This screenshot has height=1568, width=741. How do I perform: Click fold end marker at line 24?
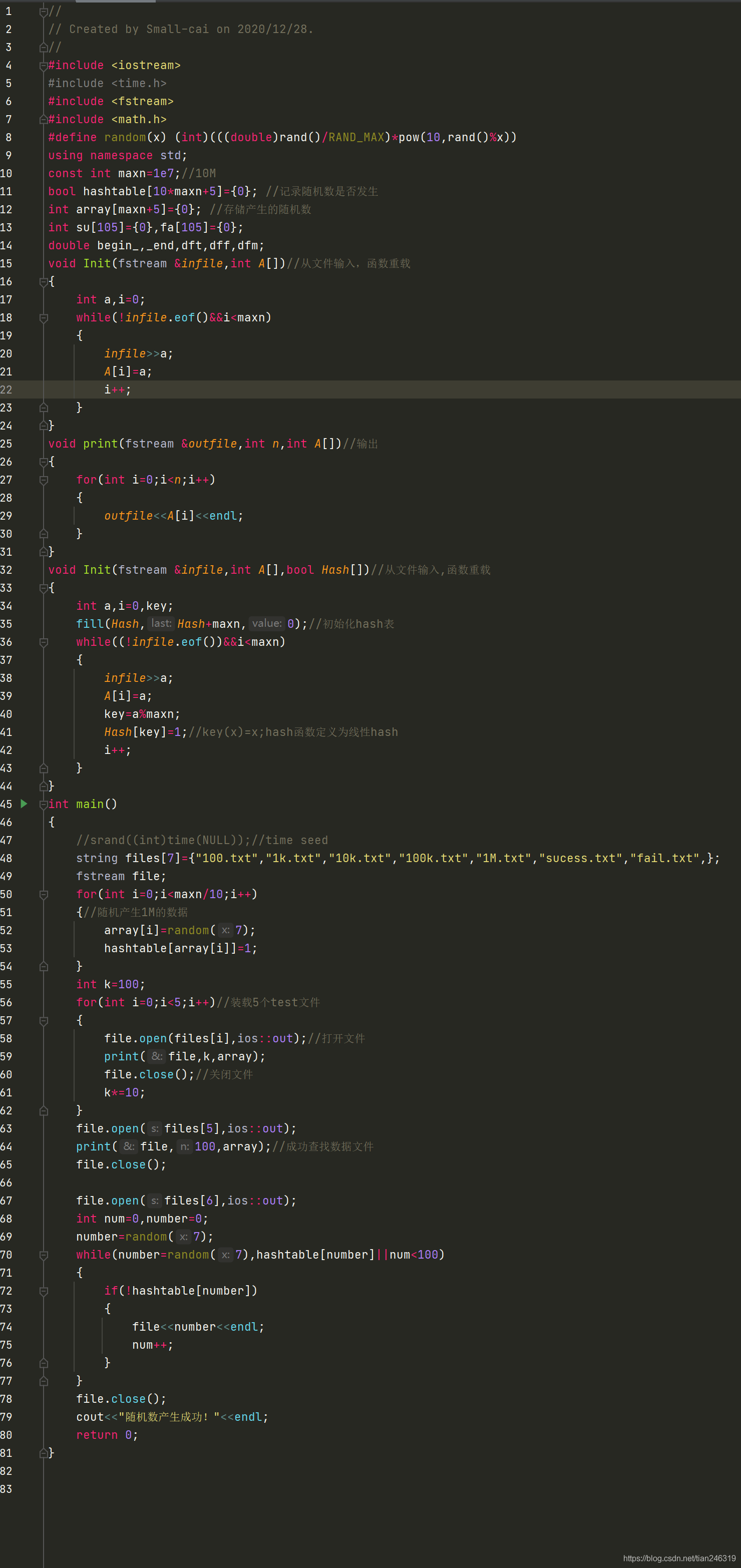click(x=43, y=426)
